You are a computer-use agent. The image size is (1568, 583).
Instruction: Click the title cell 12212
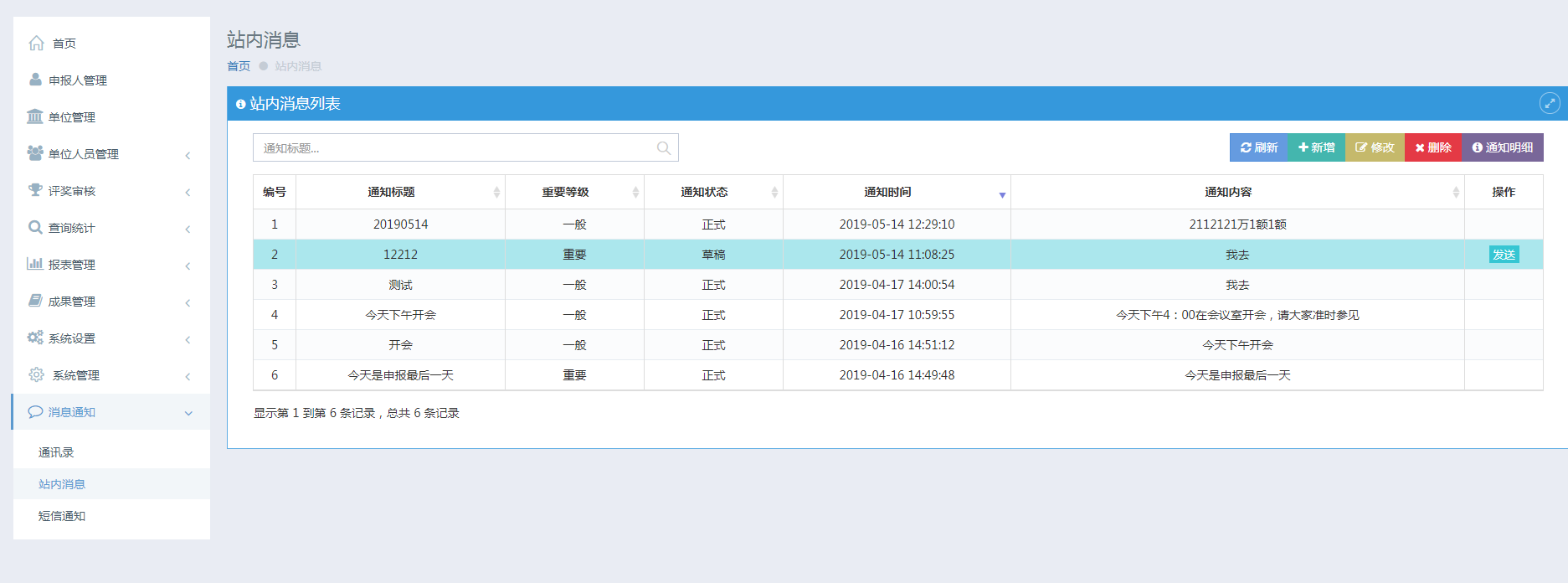[400, 255]
